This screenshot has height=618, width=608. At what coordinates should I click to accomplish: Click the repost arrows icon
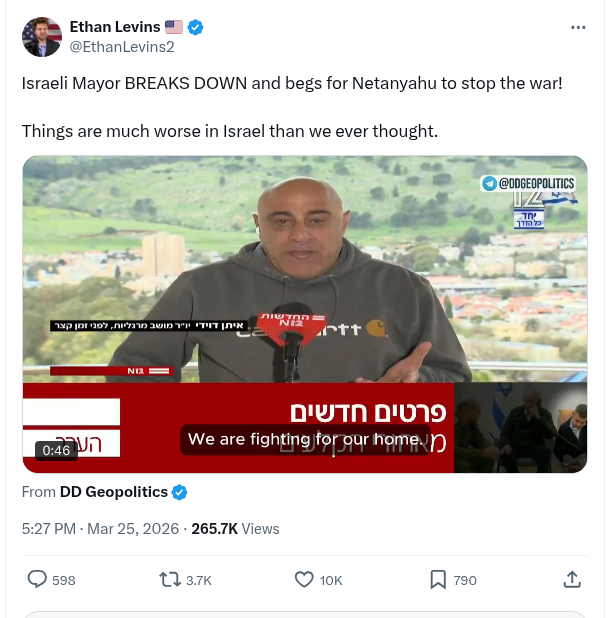170,580
